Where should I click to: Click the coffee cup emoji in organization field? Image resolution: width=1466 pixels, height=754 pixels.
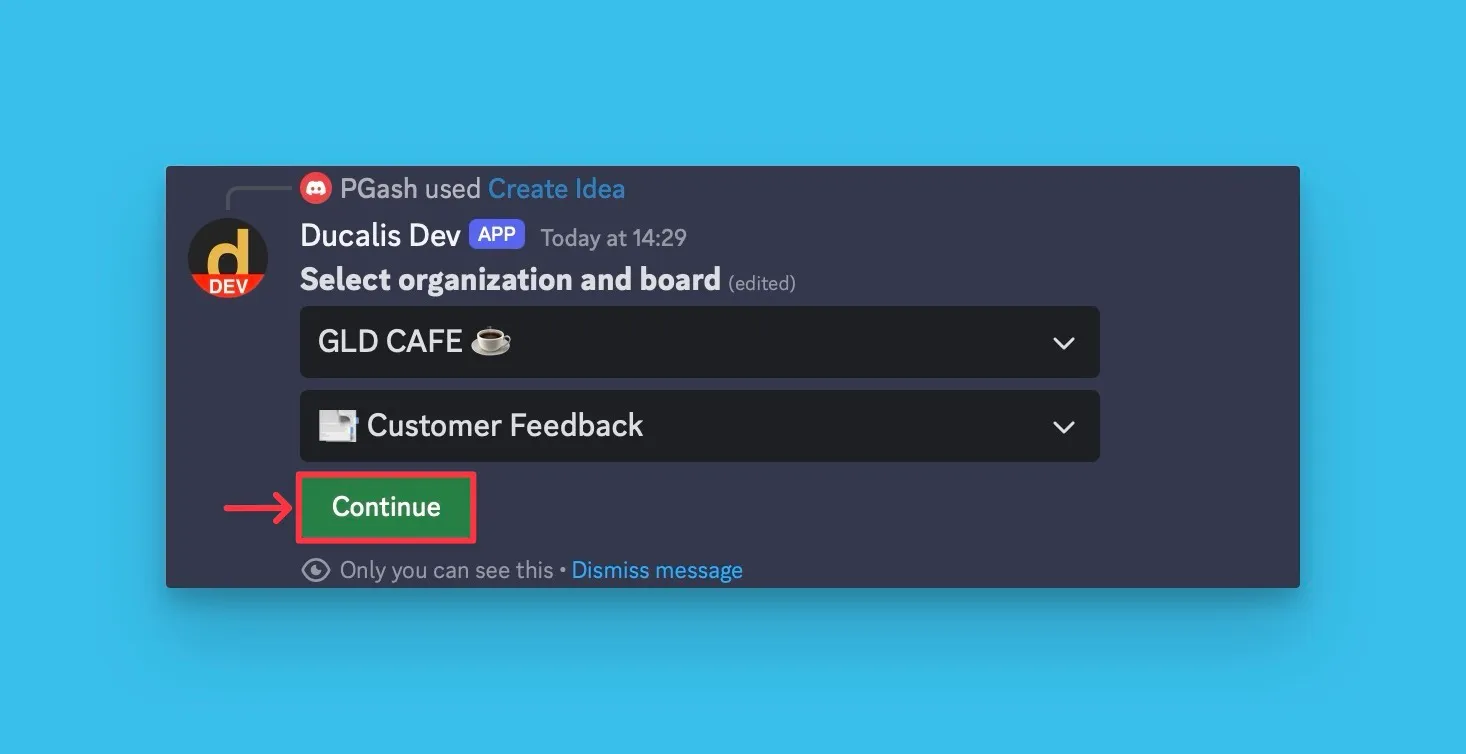click(x=491, y=342)
